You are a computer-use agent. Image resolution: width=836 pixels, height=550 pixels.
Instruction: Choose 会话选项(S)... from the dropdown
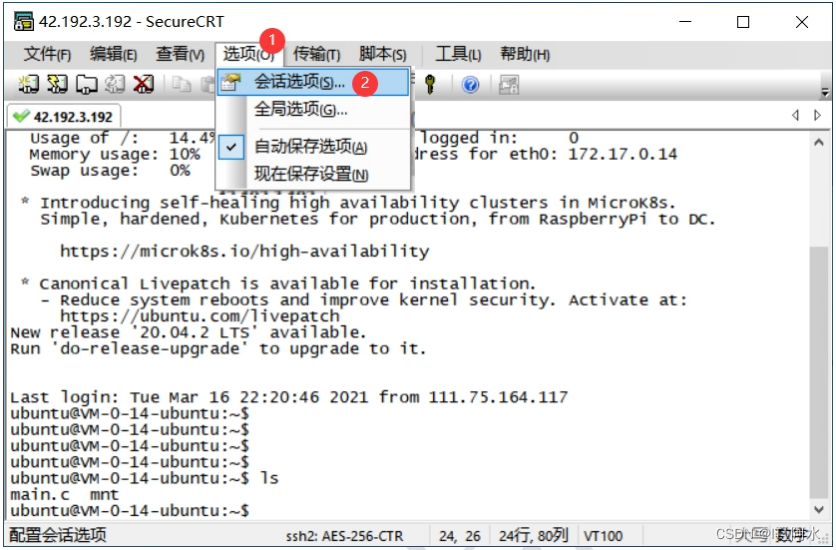pos(313,82)
